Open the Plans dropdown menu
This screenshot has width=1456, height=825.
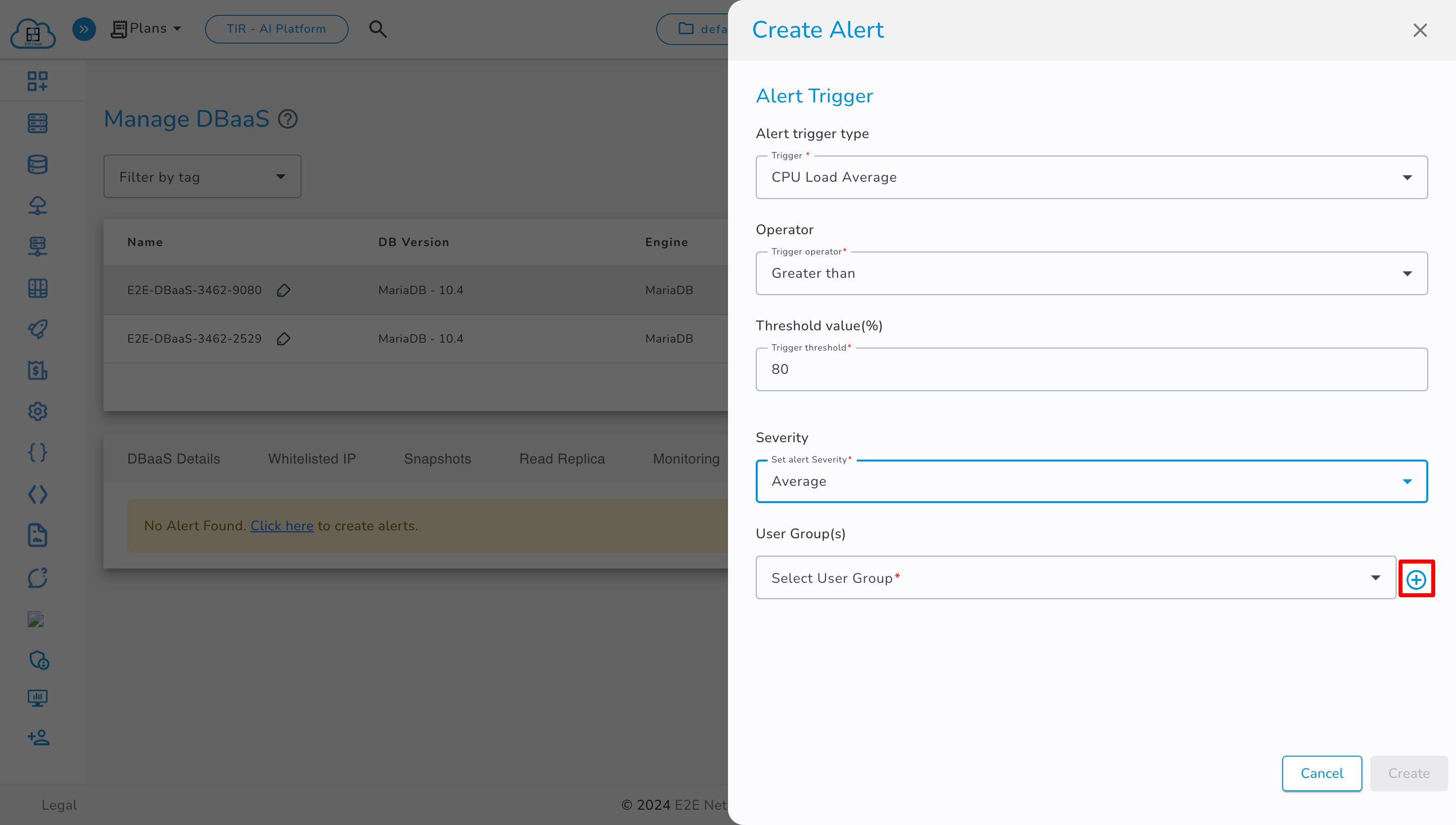tap(146, 28)
